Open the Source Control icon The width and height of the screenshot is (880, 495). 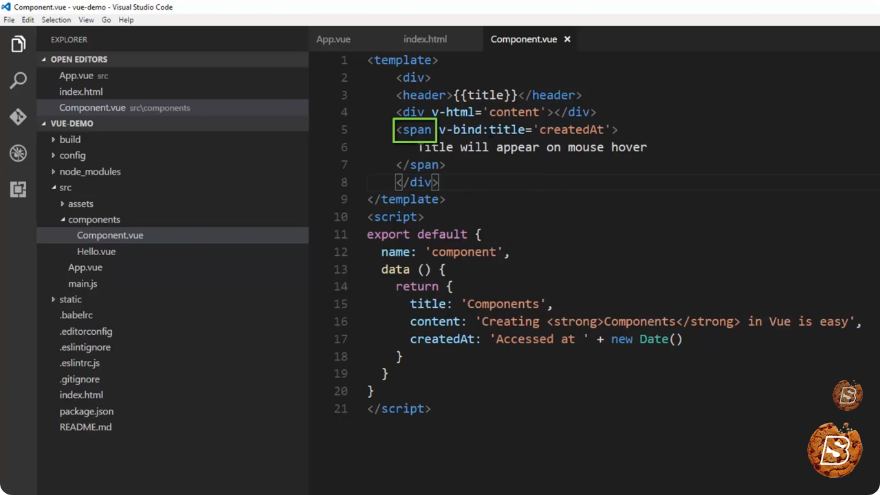point(18,117)
